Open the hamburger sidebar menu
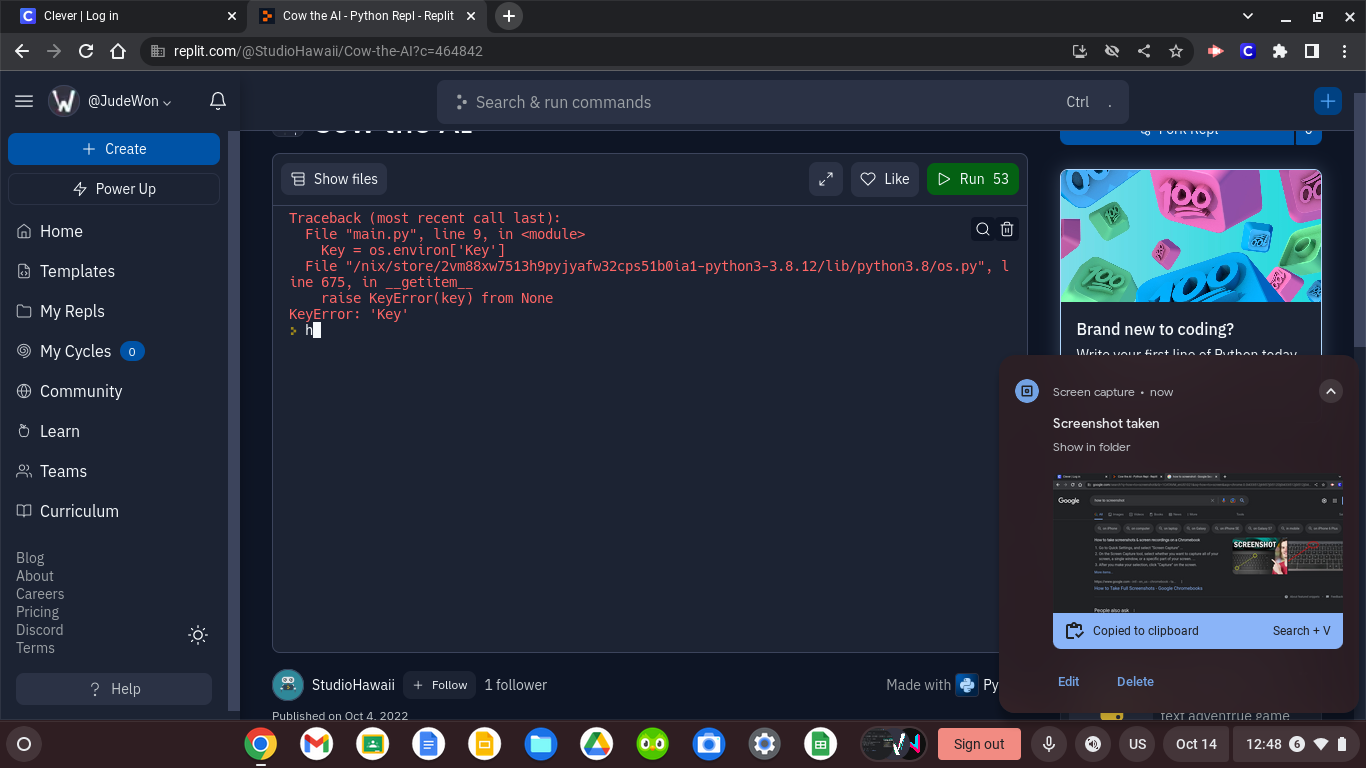The height and width of the screenshot is (768, 1366). point(24,101)
